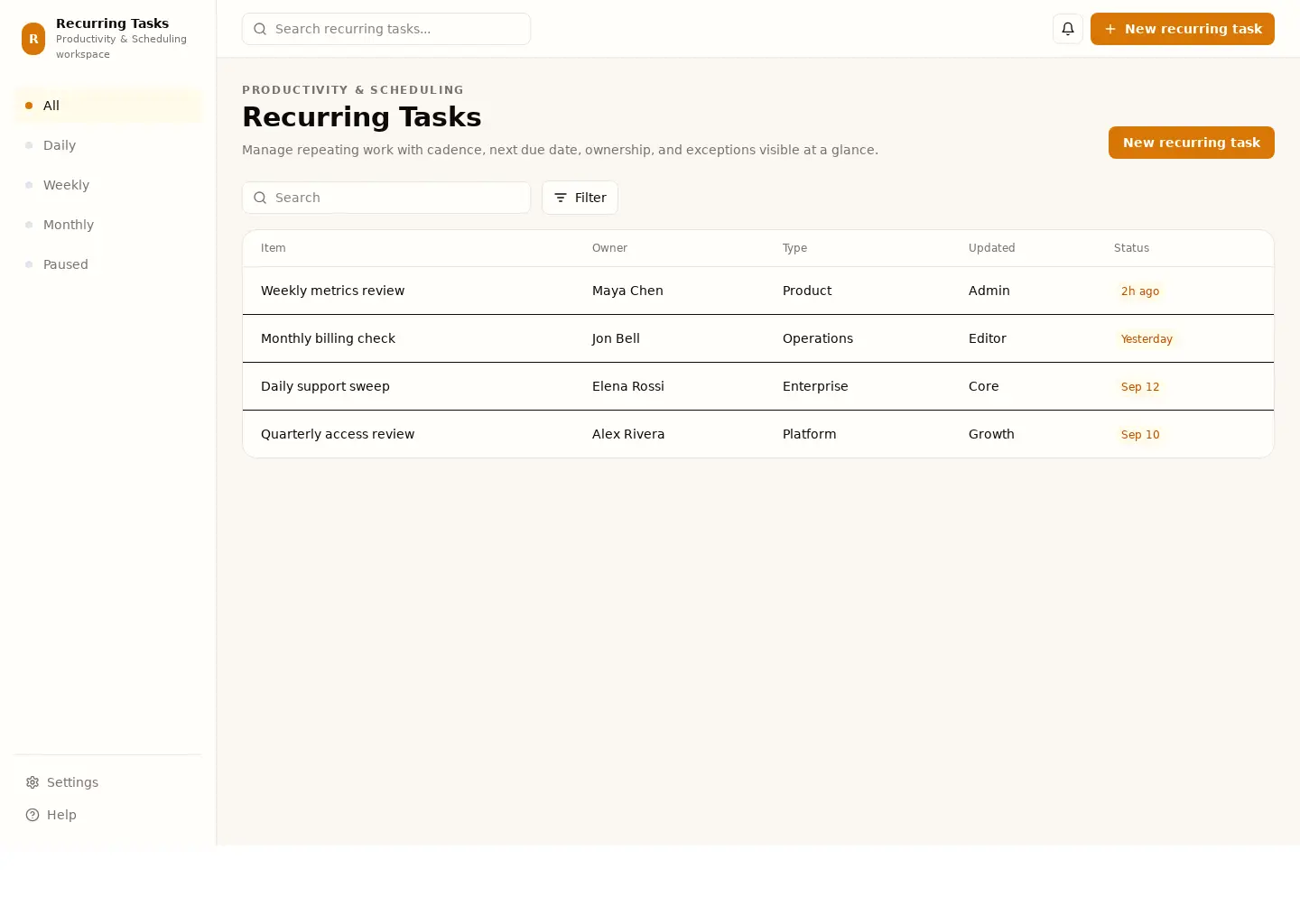Image resolution: width=1300 pixels, height=924 pixels.
Task: Click the Growth cell
Action: click(991, 434)
